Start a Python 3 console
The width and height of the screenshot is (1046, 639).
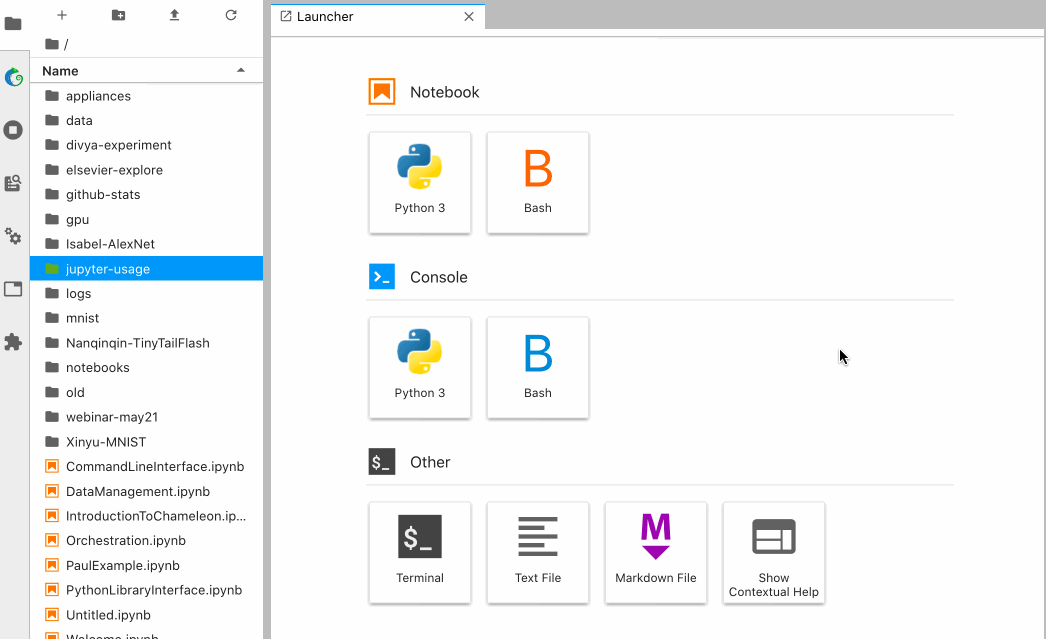click(420, 368)
